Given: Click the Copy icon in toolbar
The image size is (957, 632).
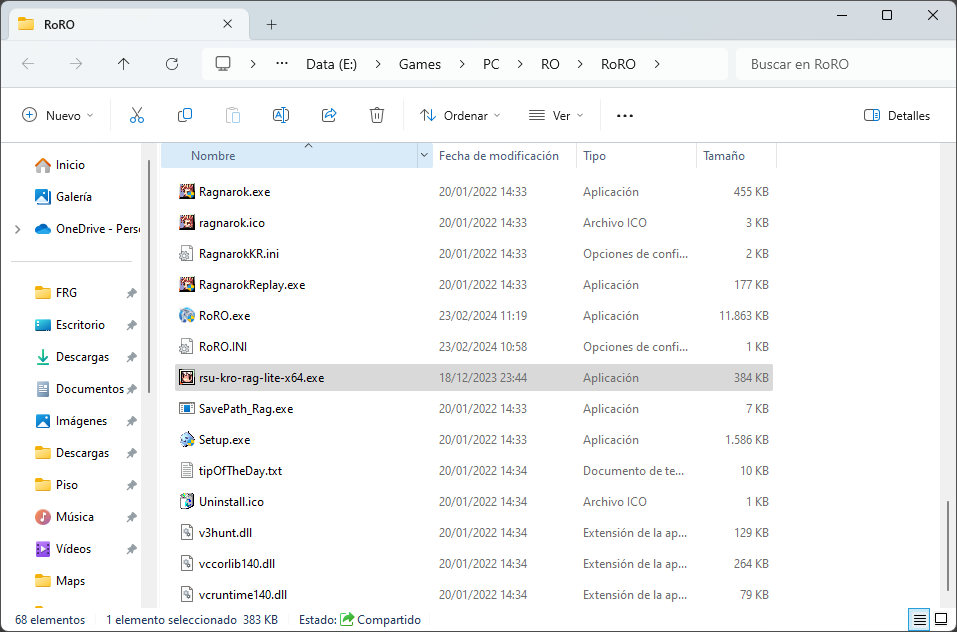Looking at the screenshot, I should (185, 115).
